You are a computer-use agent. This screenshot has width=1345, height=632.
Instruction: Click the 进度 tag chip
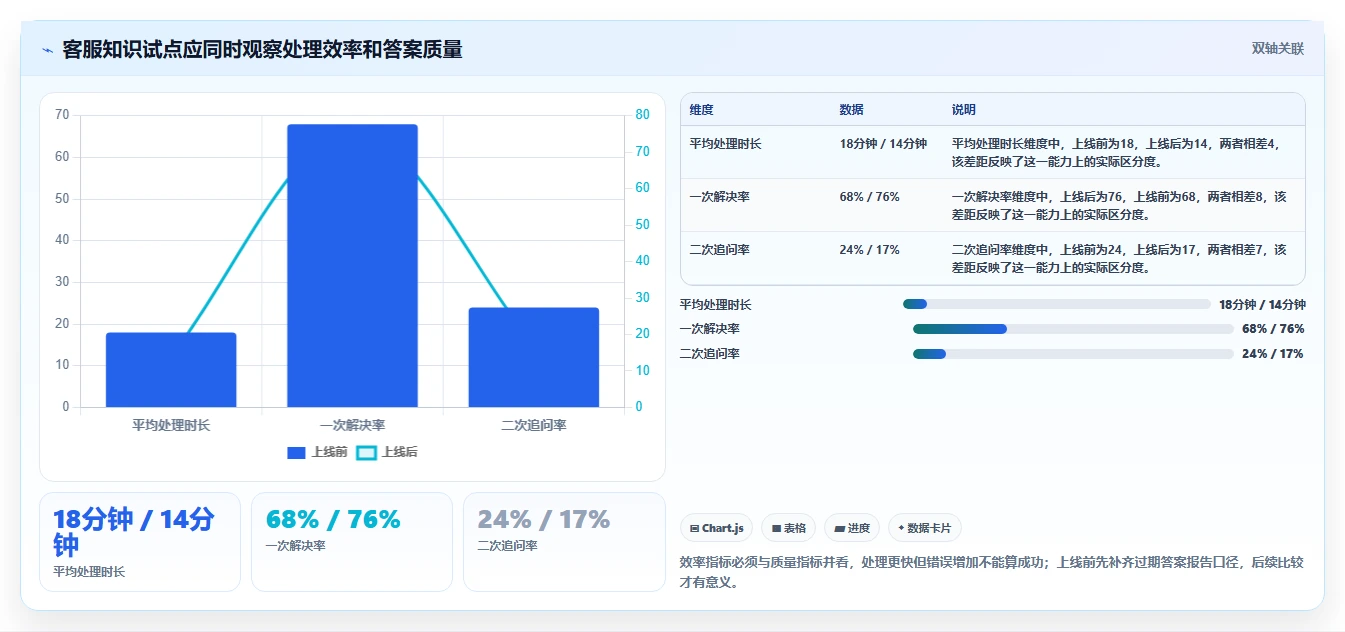(852, 528)
